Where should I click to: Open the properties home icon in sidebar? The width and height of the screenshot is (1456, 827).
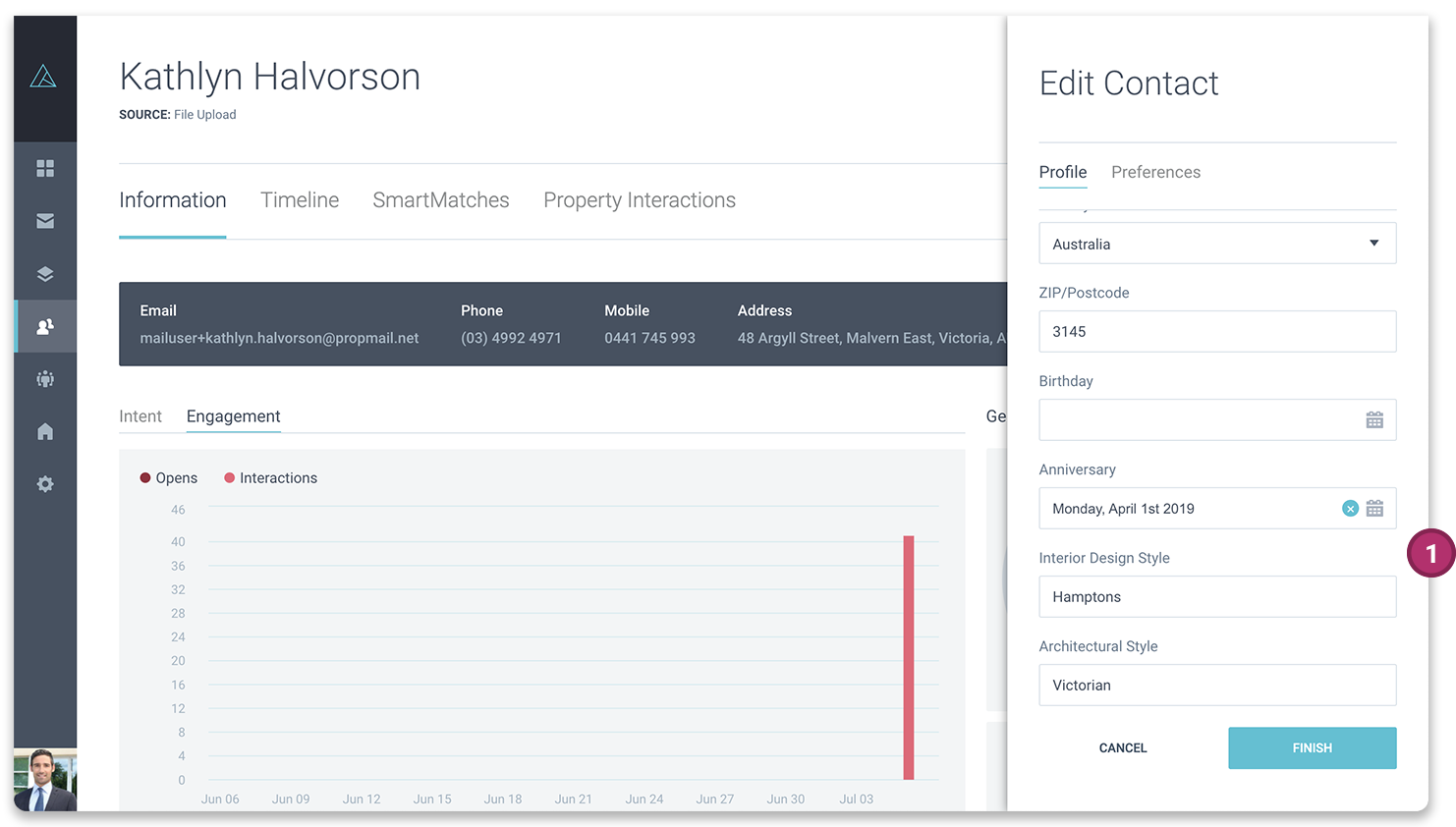point(45,431)
